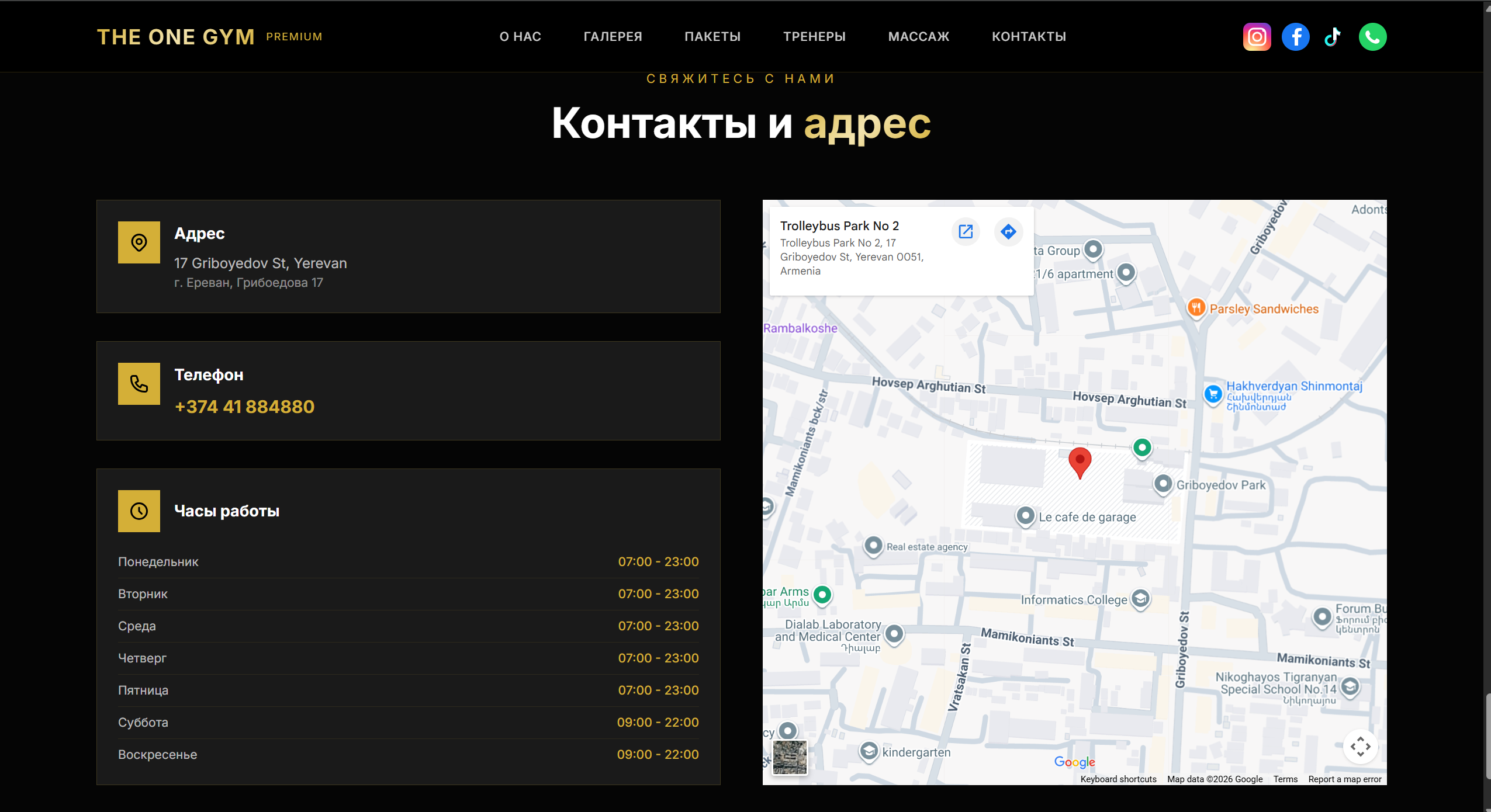
Task: Click the clock icon beside Часы работы
Action: tap(139, 511)
